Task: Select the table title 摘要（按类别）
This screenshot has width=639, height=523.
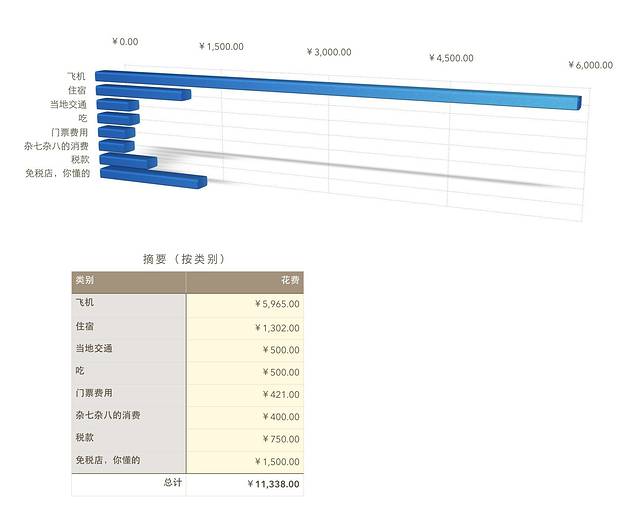Action: tap(185, 259)
